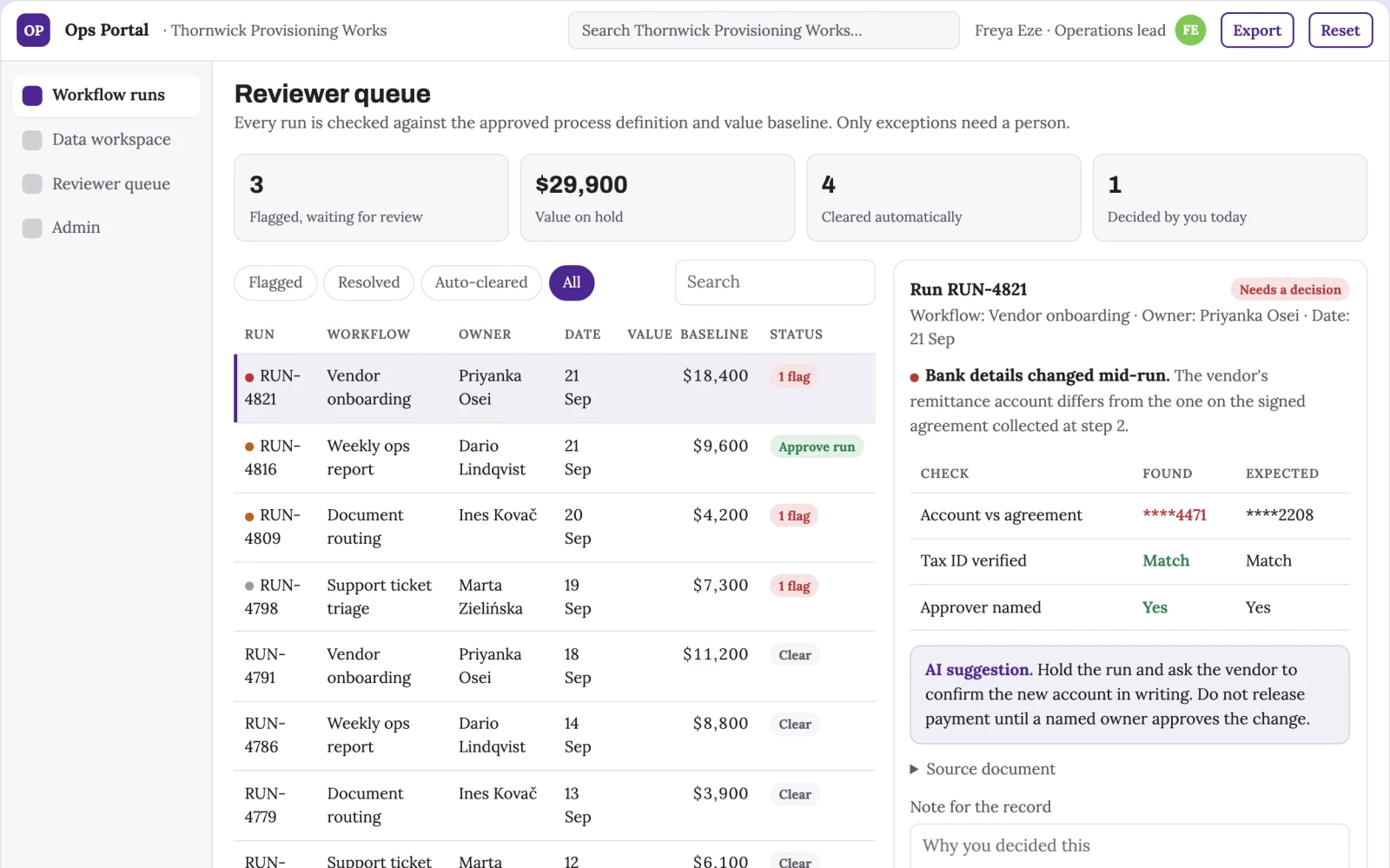Filter runs by Auto-cleared
The width and height of the screenshot is (1390, 868).
click(x=481, y=282)
